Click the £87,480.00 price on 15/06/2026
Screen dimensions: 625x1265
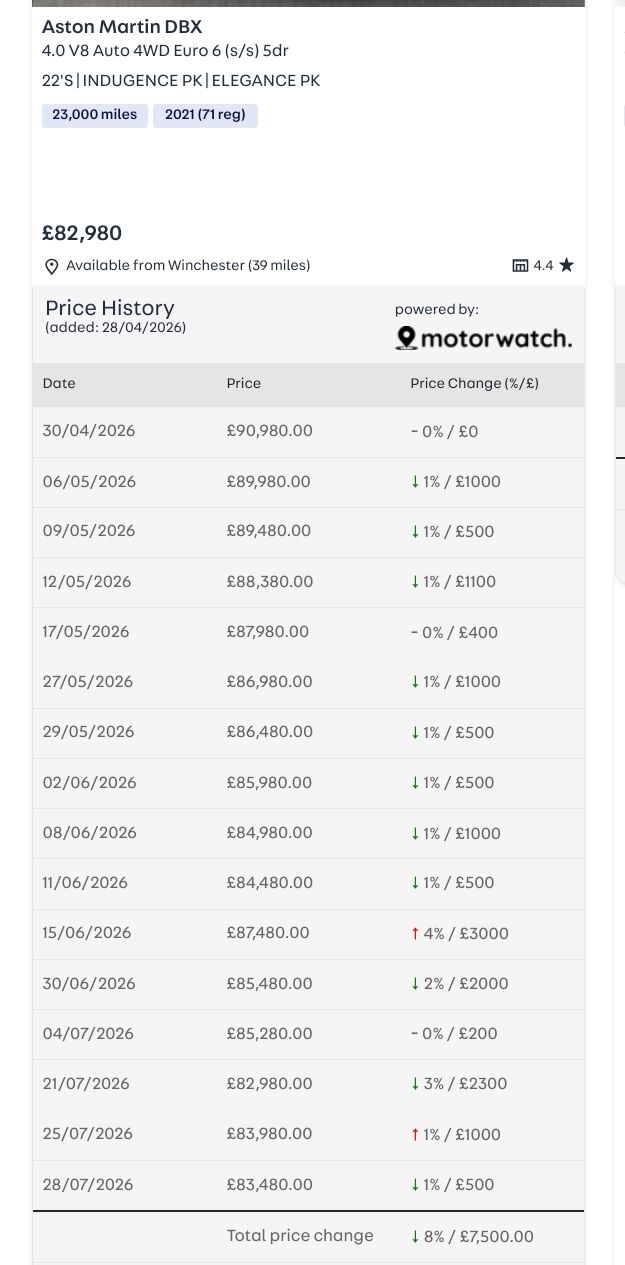268,933
